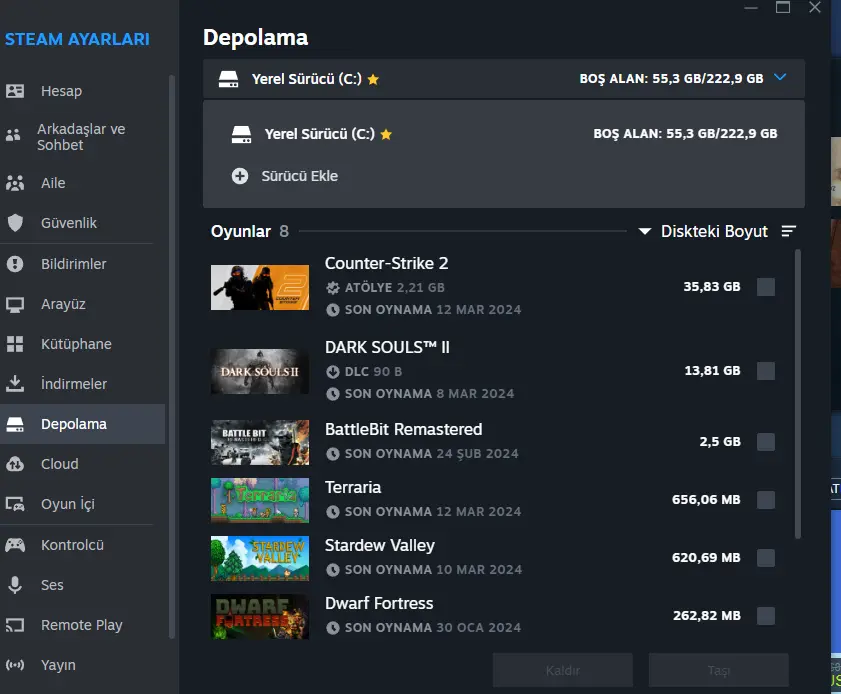Click the Bildirimler exclamation icon

(15, 264)
